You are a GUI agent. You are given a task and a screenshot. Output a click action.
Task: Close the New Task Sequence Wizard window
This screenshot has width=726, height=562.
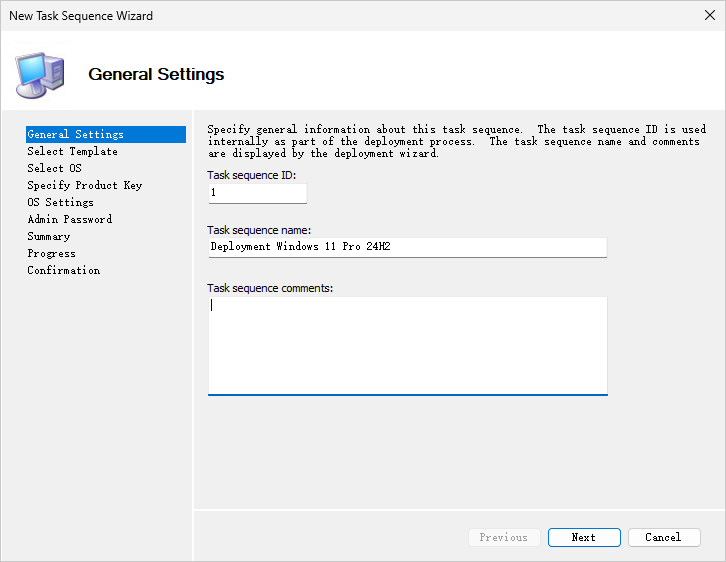pyautogui.click(x=710, y=16)
